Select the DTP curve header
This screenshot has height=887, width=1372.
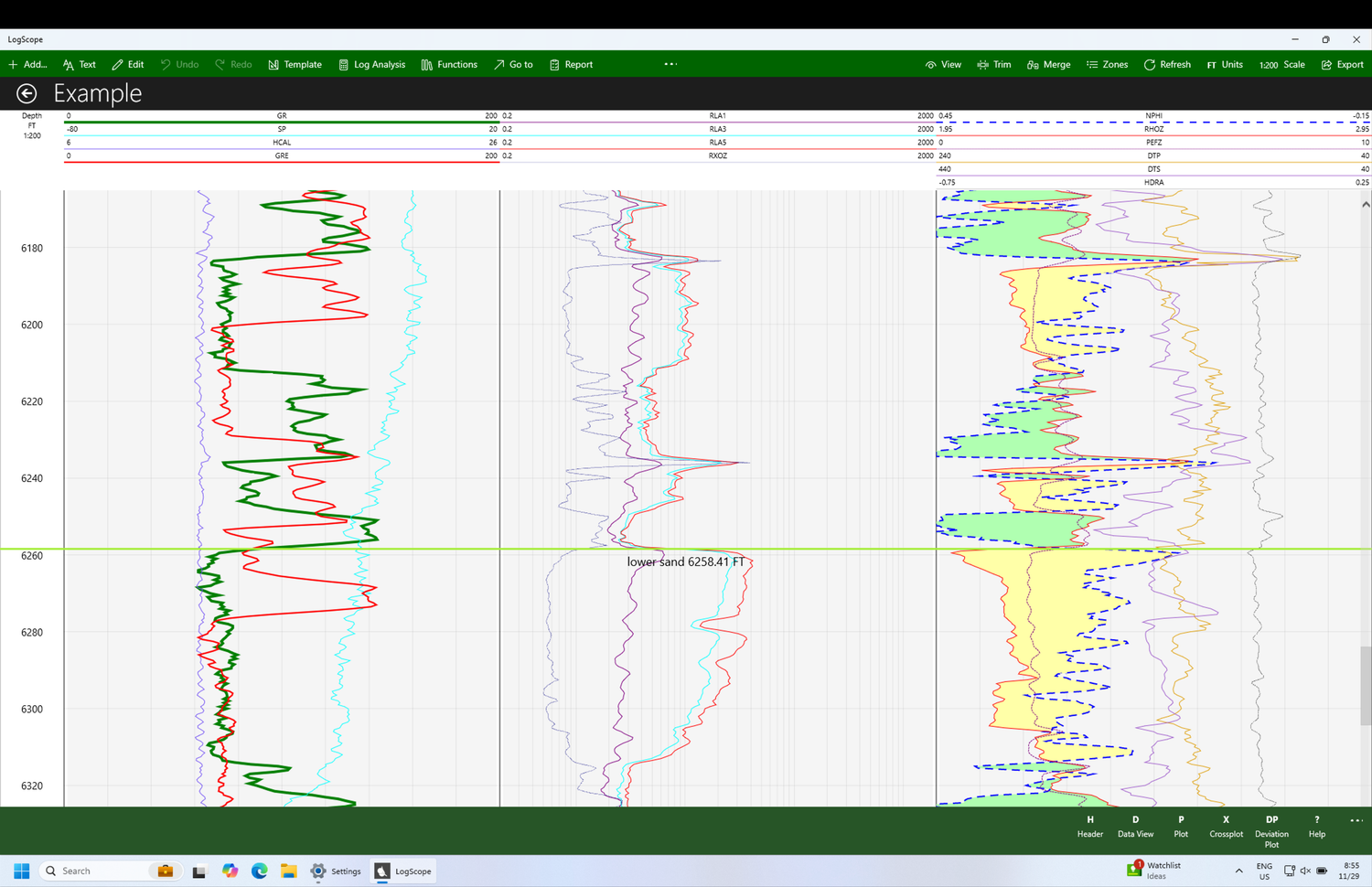click(x=1153, y=156)
